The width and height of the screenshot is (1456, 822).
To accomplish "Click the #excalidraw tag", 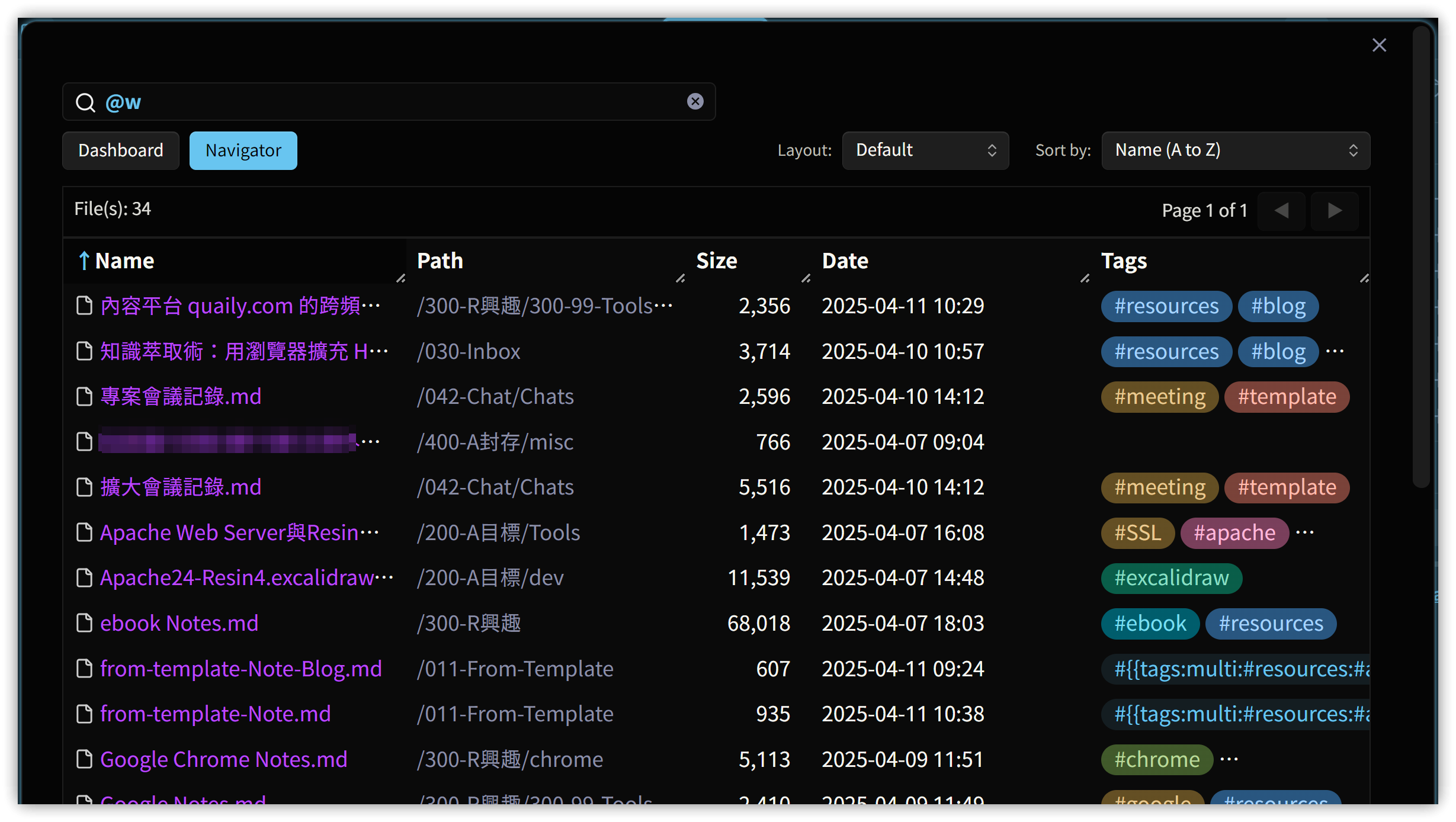I will coord(1171,578).
